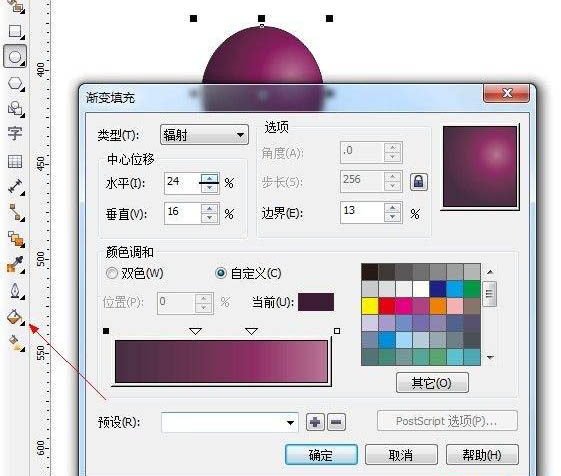
Task: Select the Ellipse tool in toolbox
Action: (x=15, y=57)
